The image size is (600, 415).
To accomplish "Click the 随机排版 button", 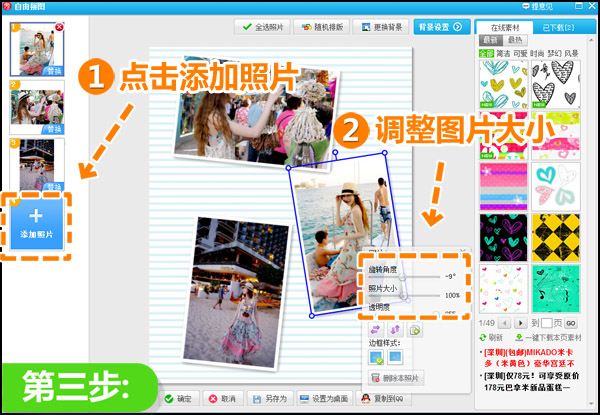I will [320, 27].
